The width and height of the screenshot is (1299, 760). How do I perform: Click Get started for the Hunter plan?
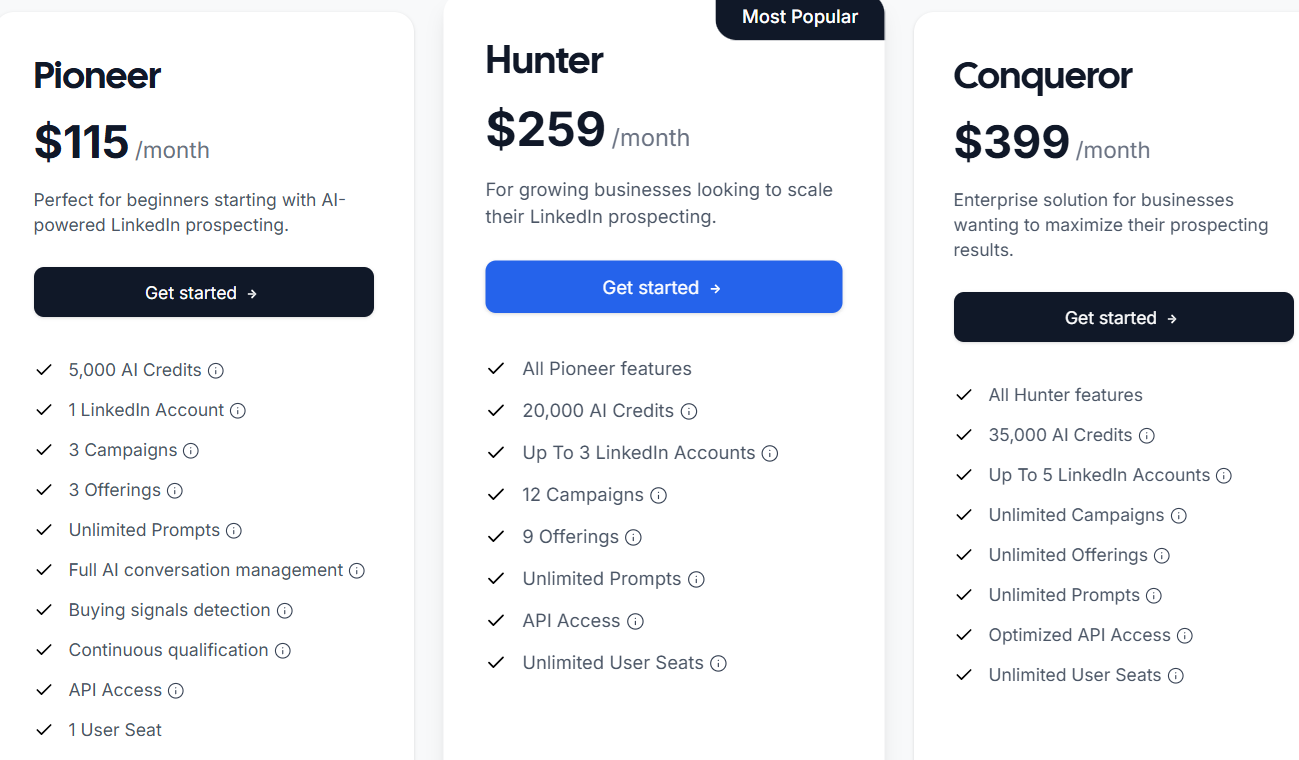(663, 287)
